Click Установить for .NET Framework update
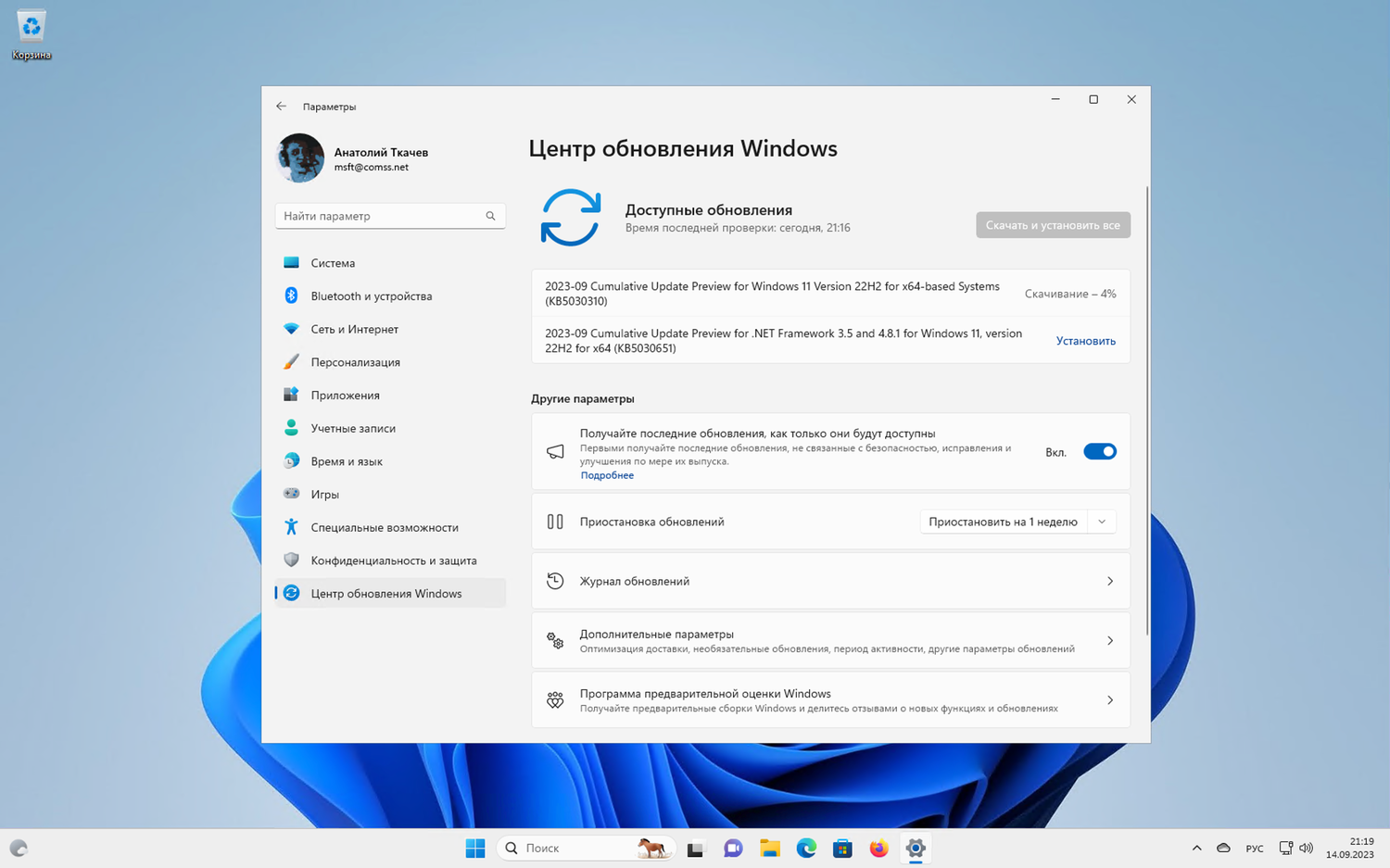1390x868 pixels. pos(1085,341)
